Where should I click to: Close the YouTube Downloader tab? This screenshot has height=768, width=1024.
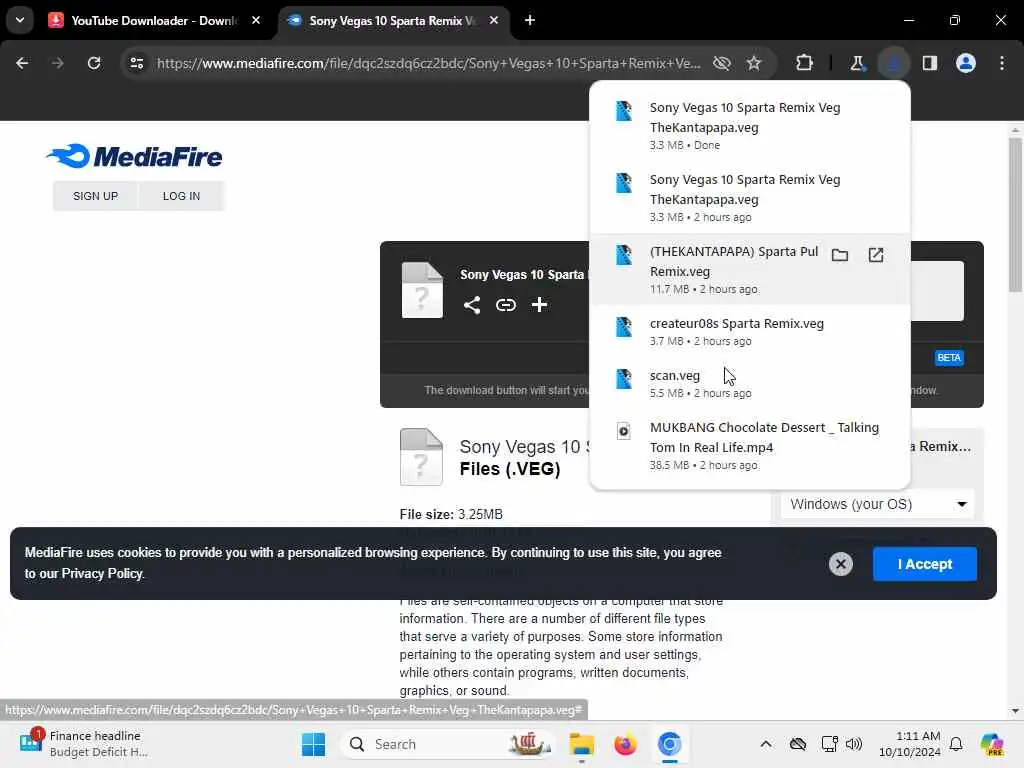pyautogui.click(x=256, y=20)
